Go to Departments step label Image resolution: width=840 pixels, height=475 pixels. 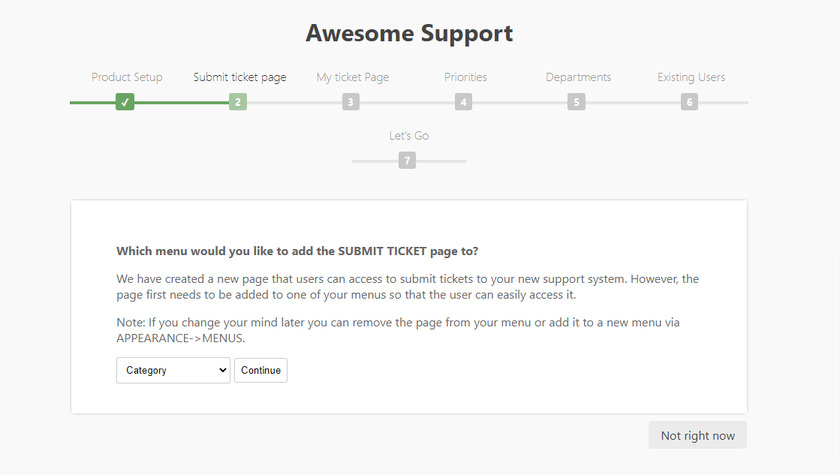(x=578, y=77)
